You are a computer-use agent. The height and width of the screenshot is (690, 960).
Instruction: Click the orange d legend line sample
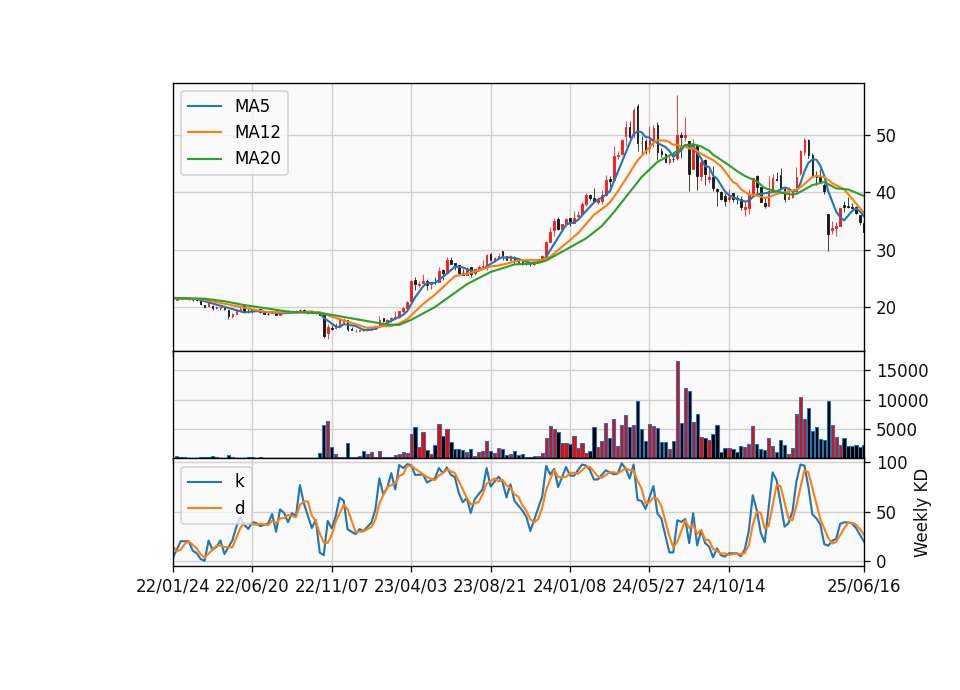click(204, 508)
